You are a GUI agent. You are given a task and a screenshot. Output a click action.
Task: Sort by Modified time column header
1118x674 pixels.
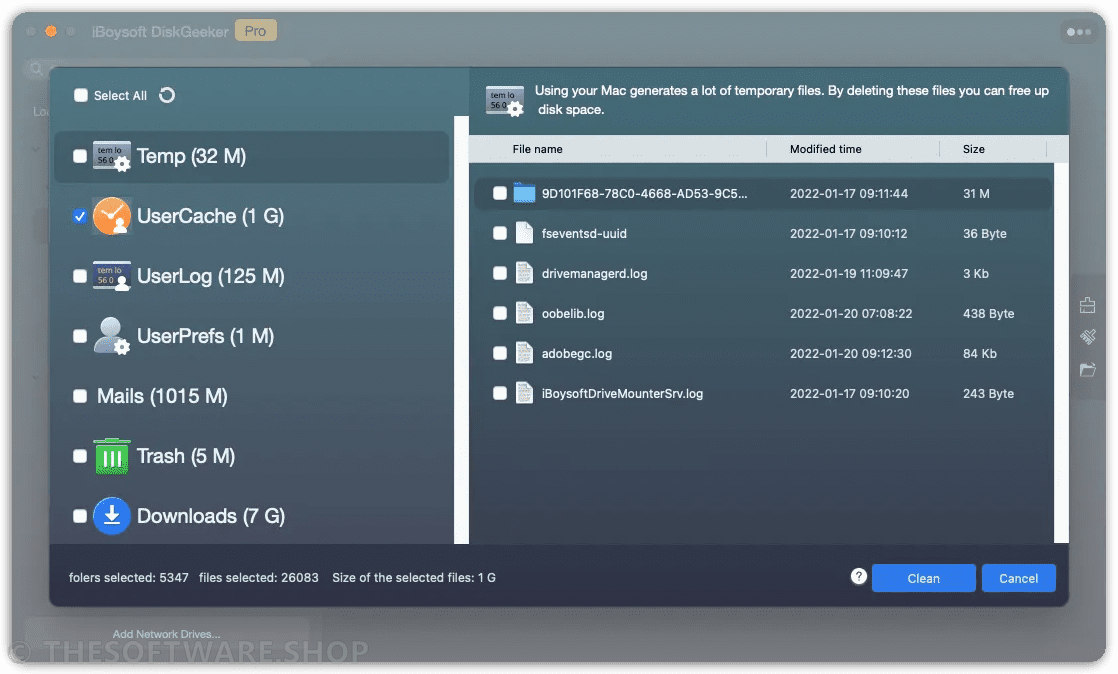826,148
